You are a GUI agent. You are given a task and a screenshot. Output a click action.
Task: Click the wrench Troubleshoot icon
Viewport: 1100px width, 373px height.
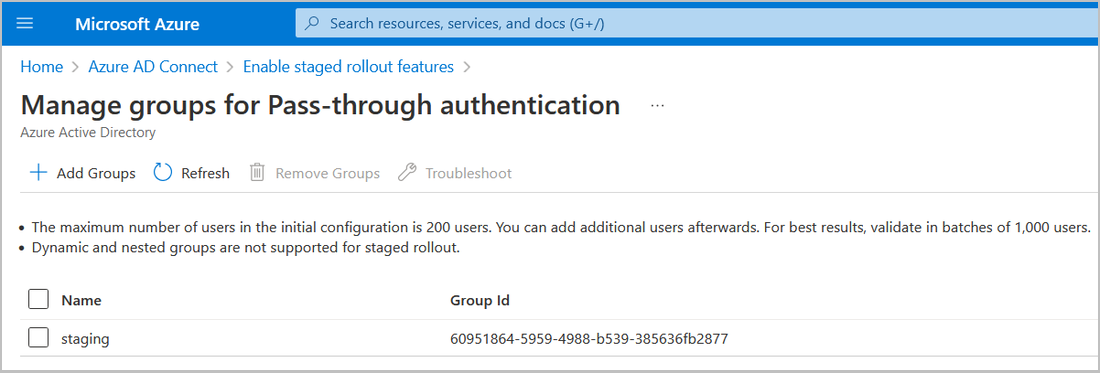pyautogui.click(x=407, y=172)
